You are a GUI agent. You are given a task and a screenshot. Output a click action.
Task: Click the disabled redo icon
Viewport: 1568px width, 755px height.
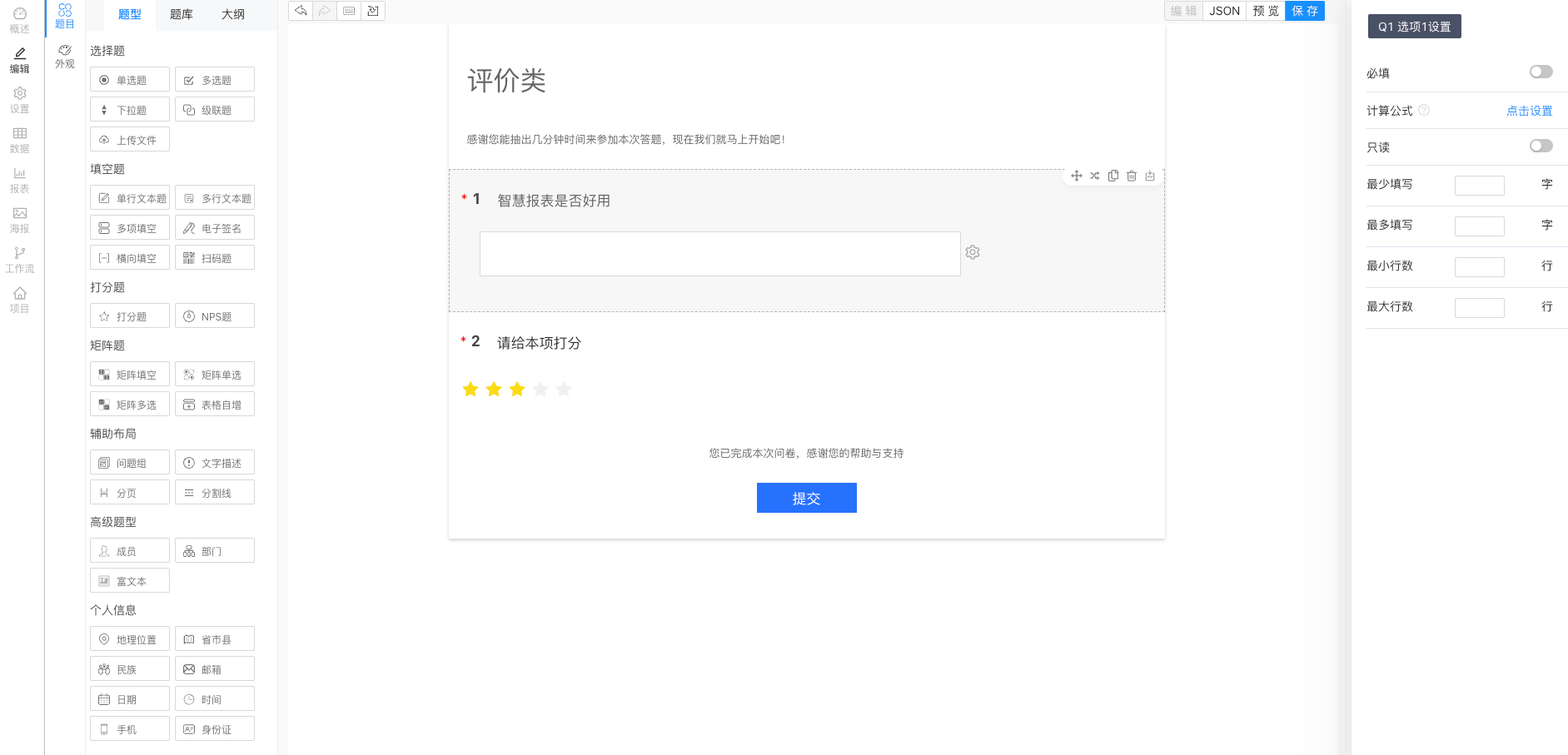click(324, 11)
